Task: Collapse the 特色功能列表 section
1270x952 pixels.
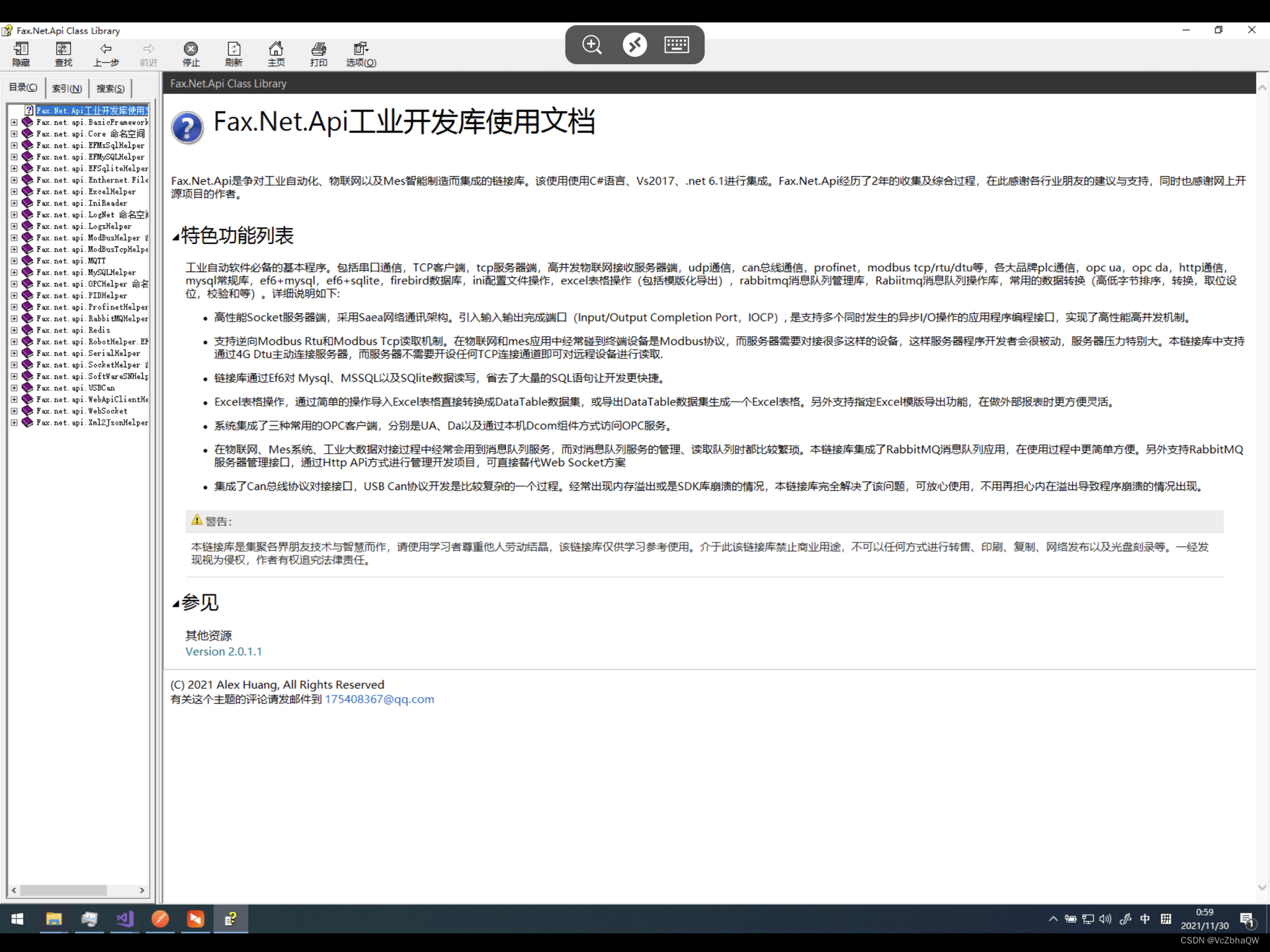Action: (x=176, y=237)
